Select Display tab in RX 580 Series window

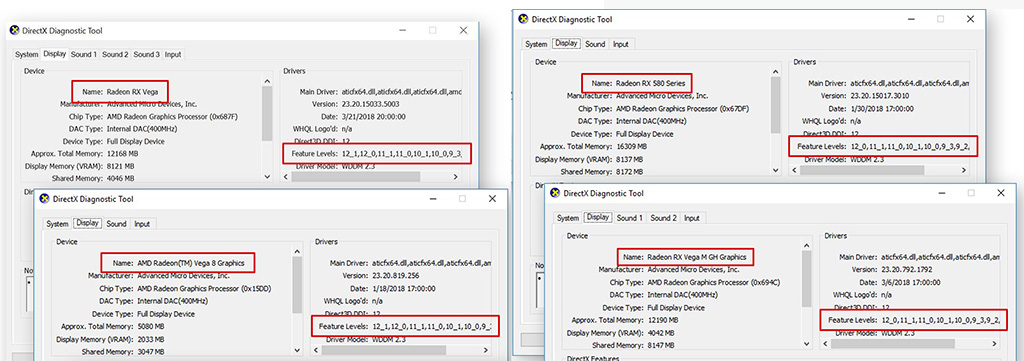tap(566, 43)
